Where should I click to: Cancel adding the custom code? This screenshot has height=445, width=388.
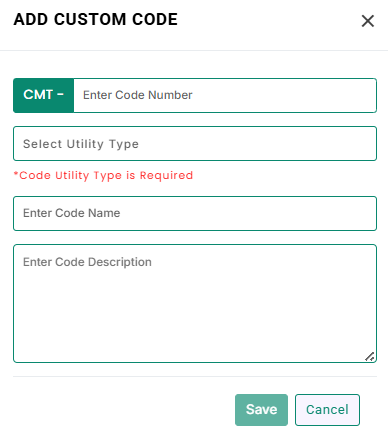[327, 410]
